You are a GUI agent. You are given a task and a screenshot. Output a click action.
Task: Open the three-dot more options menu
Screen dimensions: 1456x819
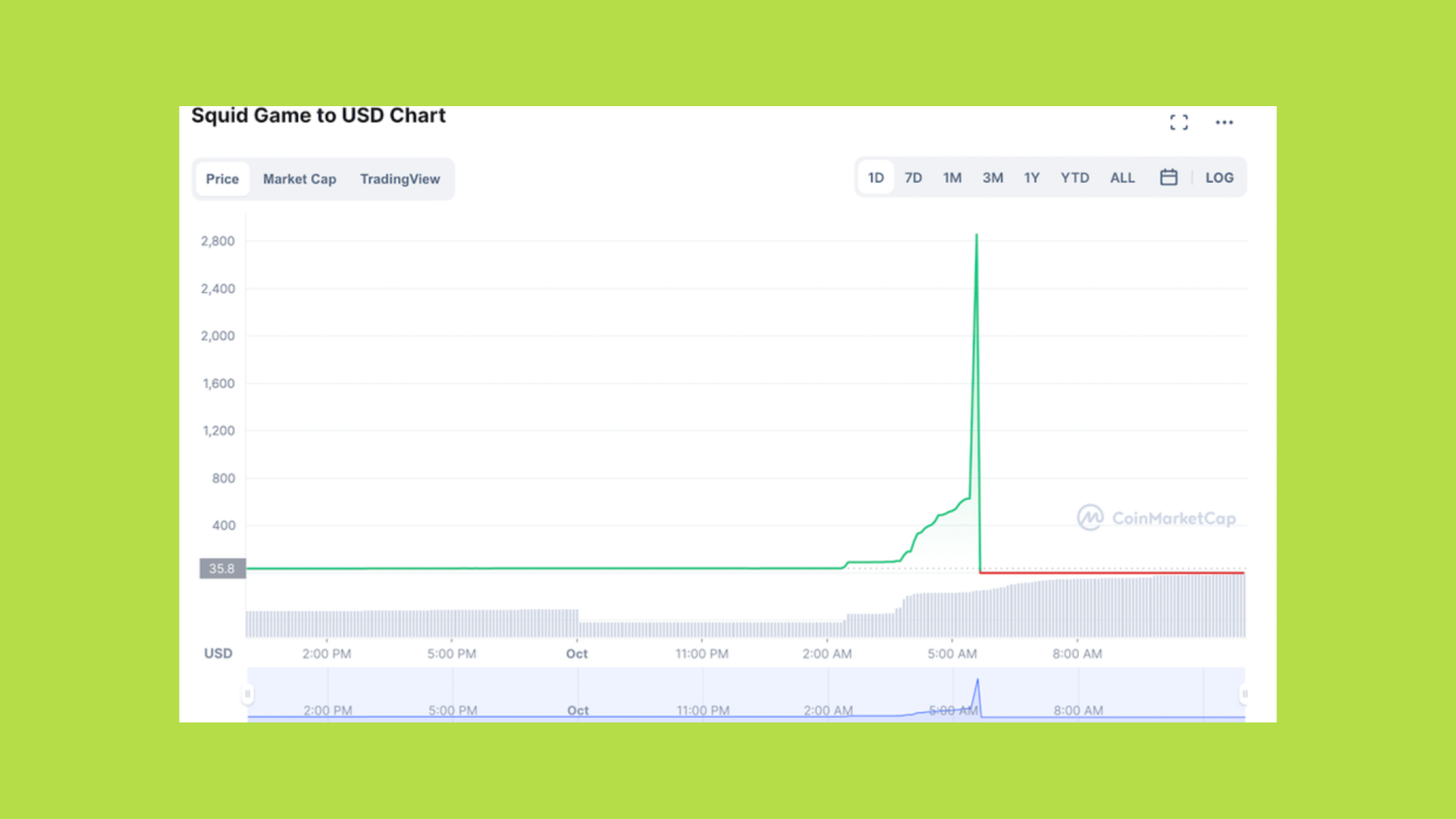[1224, 123]
